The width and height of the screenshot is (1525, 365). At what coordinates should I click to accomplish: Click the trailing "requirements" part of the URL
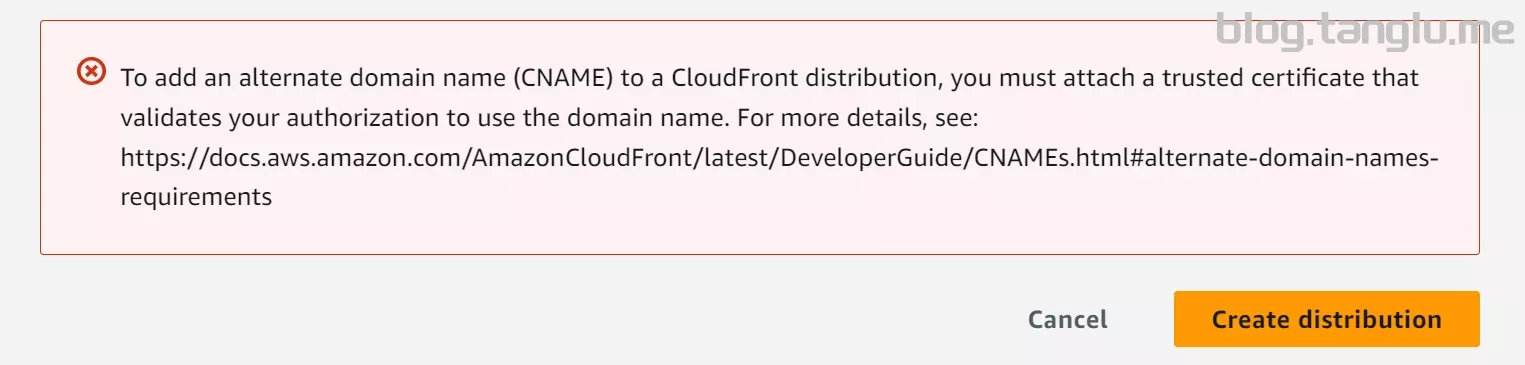pos(196,198)
